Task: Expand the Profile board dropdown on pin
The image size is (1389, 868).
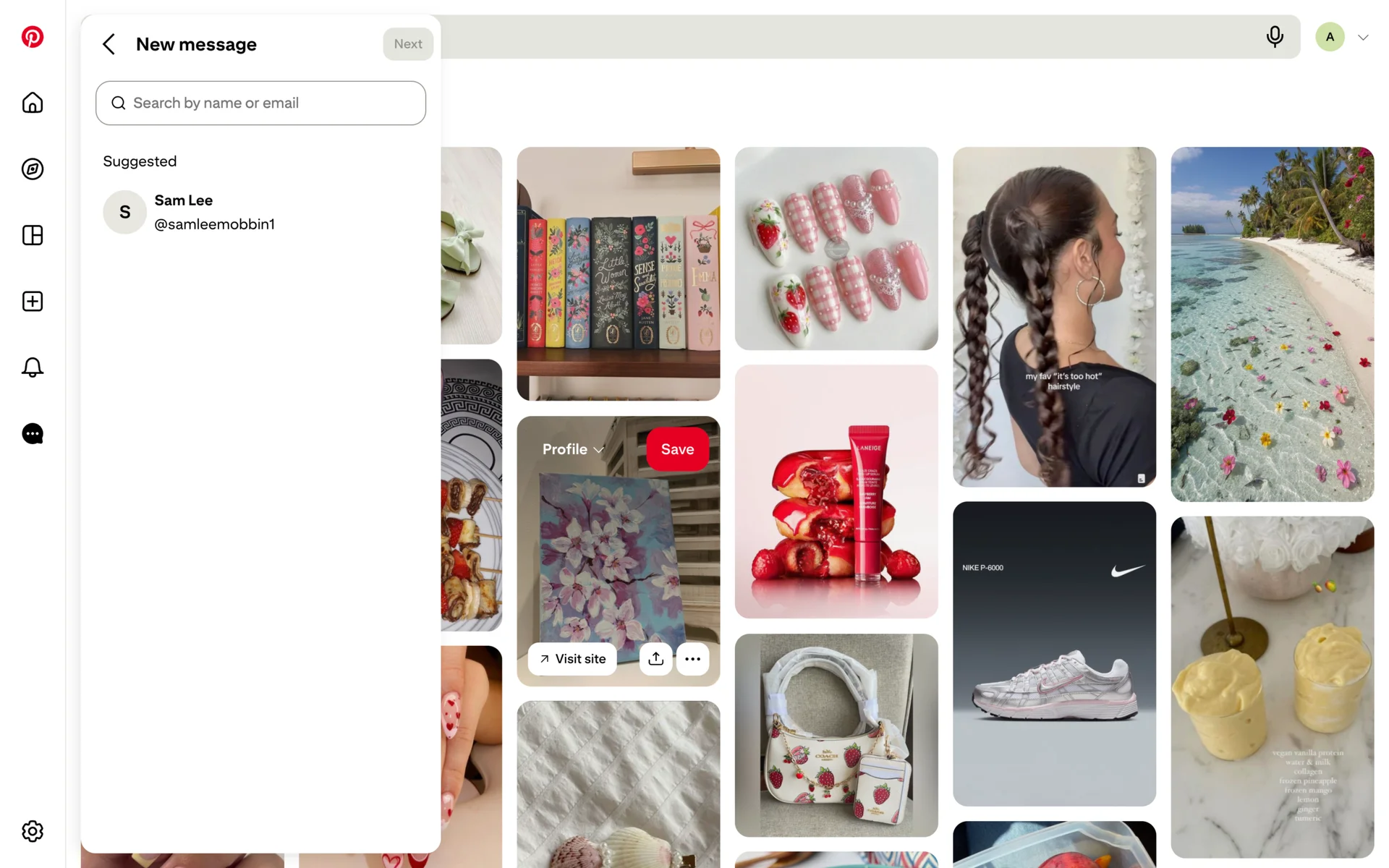Action: tap(573, 449)
